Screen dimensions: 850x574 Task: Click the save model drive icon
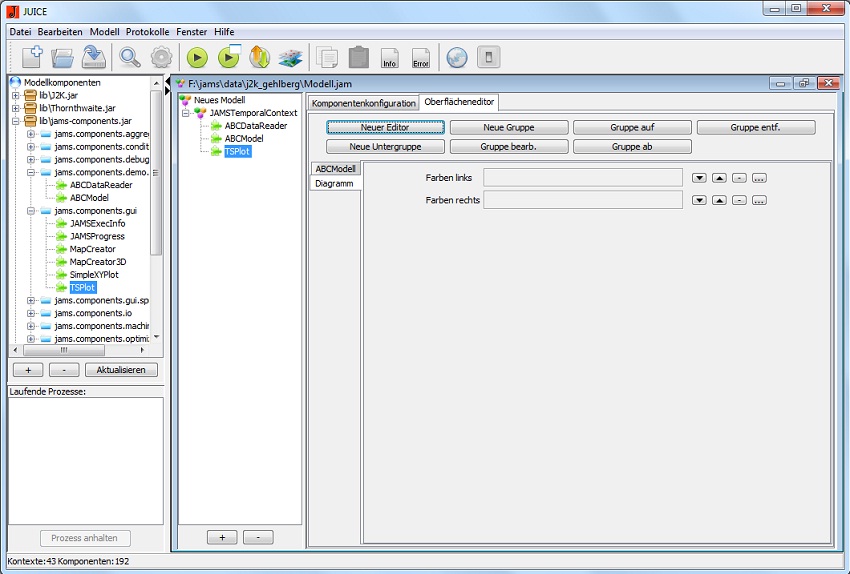[95, 57]
